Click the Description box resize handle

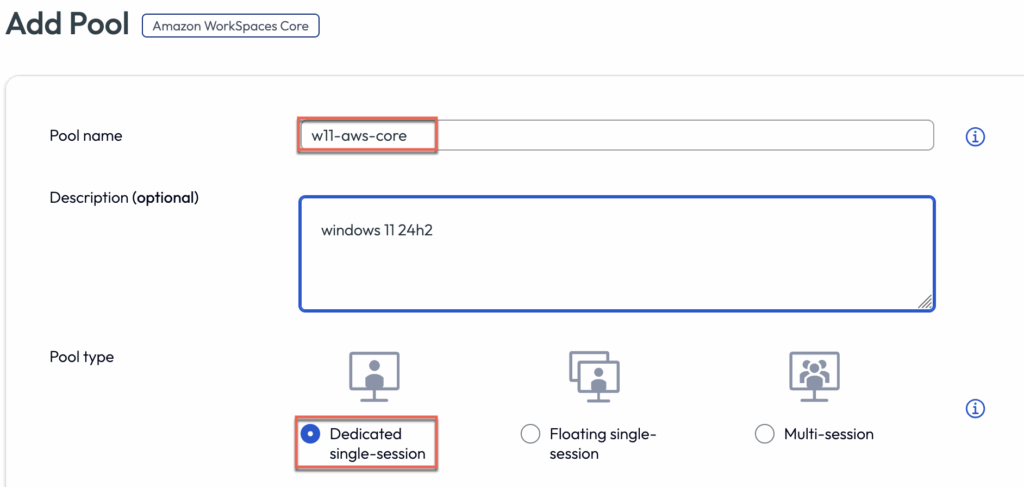924,301
